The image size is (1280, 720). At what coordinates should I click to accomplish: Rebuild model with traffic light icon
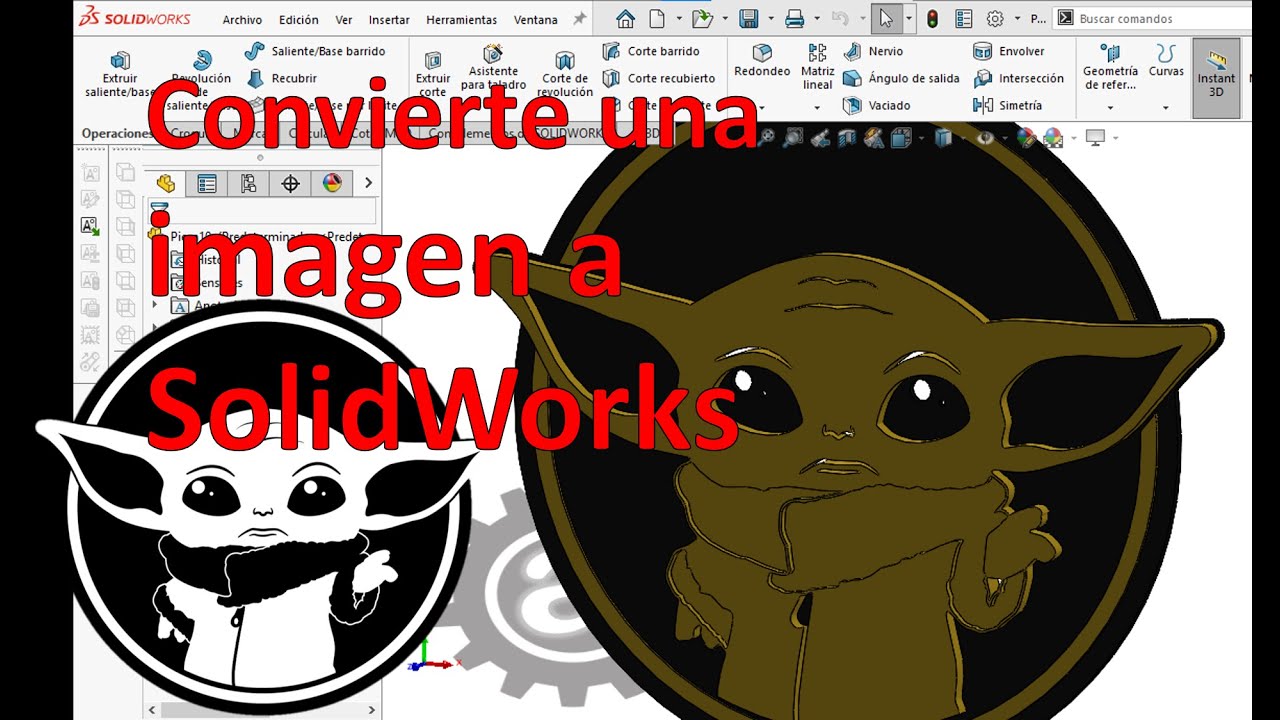click(x=932, y=18)
